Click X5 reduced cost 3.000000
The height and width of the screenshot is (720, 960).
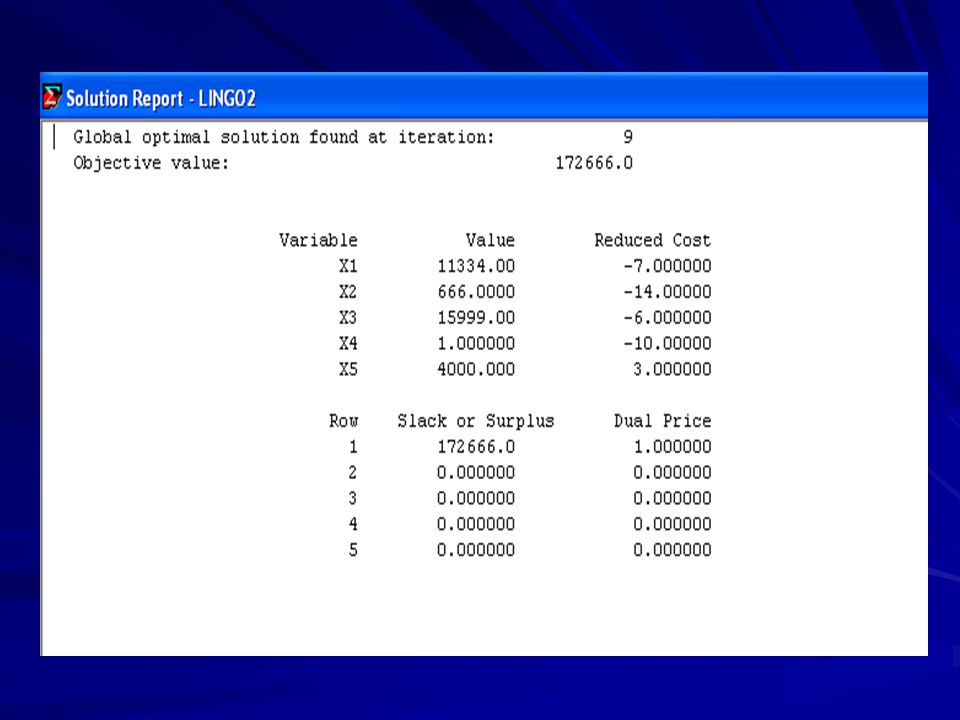coord(672,369)
